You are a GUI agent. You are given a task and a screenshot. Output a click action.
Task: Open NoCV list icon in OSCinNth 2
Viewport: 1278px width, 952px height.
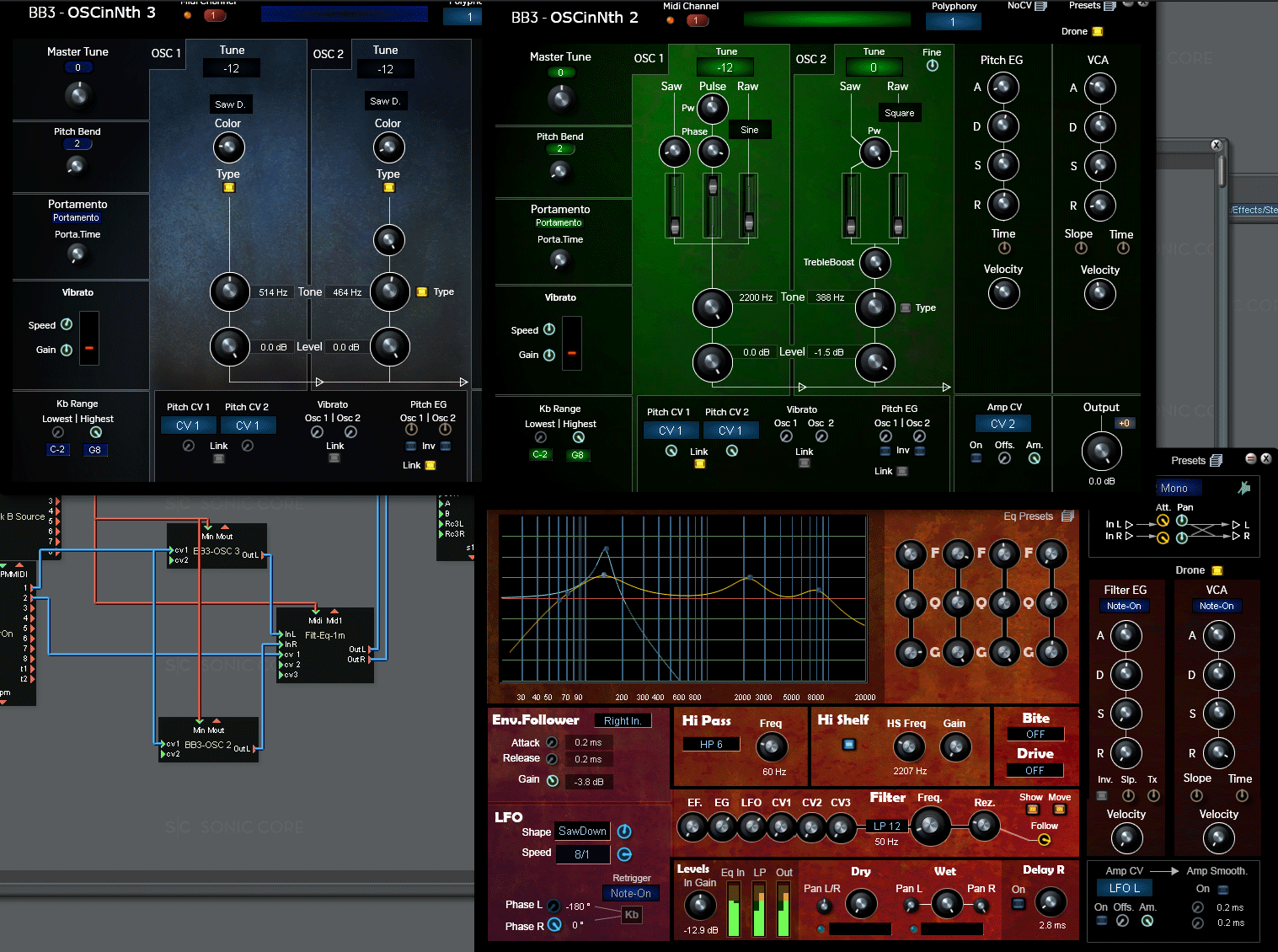1040,6
